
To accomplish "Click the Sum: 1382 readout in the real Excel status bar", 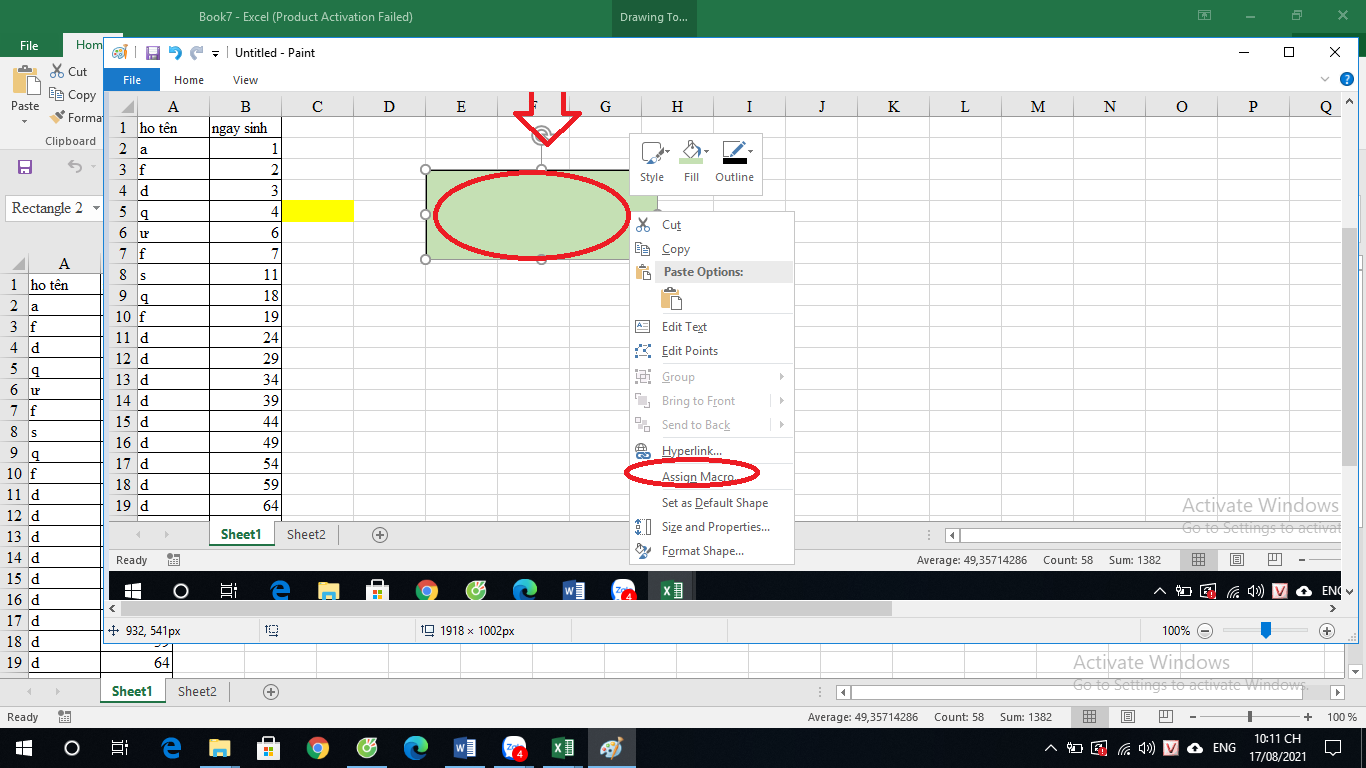I will click(1026, 717).
